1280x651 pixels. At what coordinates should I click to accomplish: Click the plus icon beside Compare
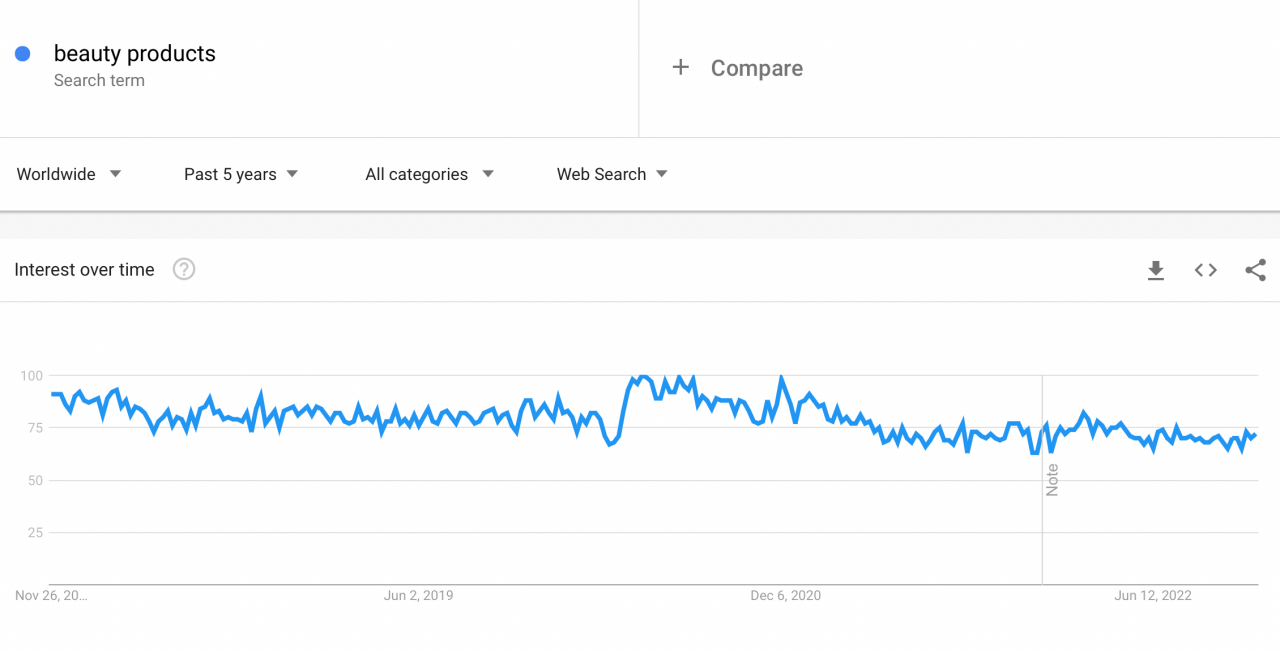coord(681,68)
